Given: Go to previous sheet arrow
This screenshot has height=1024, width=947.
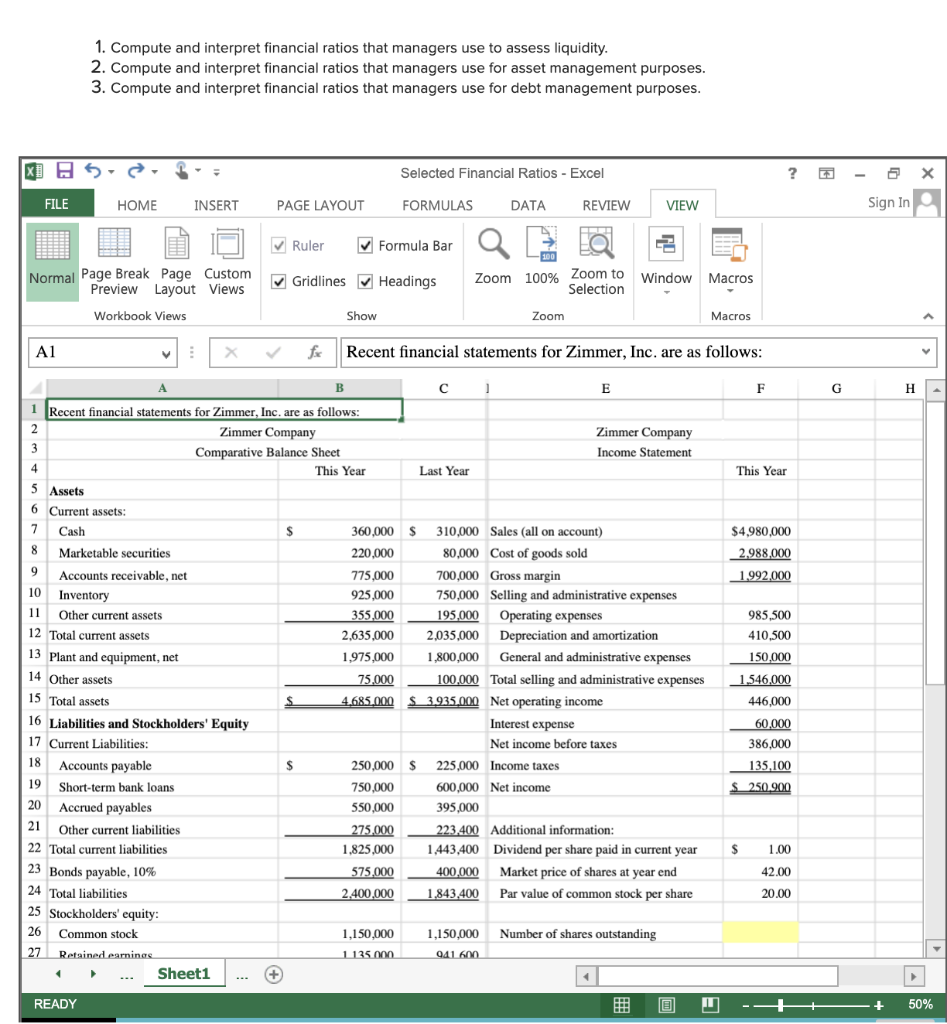Looking at the screenshot, I should click(x=58, y=974).
